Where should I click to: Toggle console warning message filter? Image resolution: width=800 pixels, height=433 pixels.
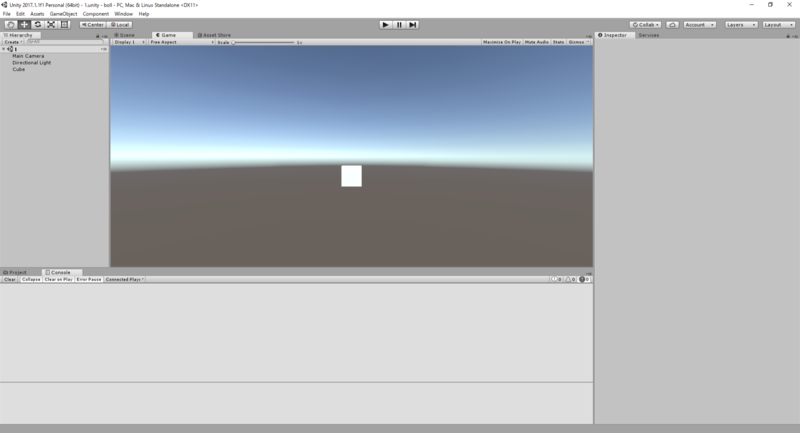pos(570,279)
